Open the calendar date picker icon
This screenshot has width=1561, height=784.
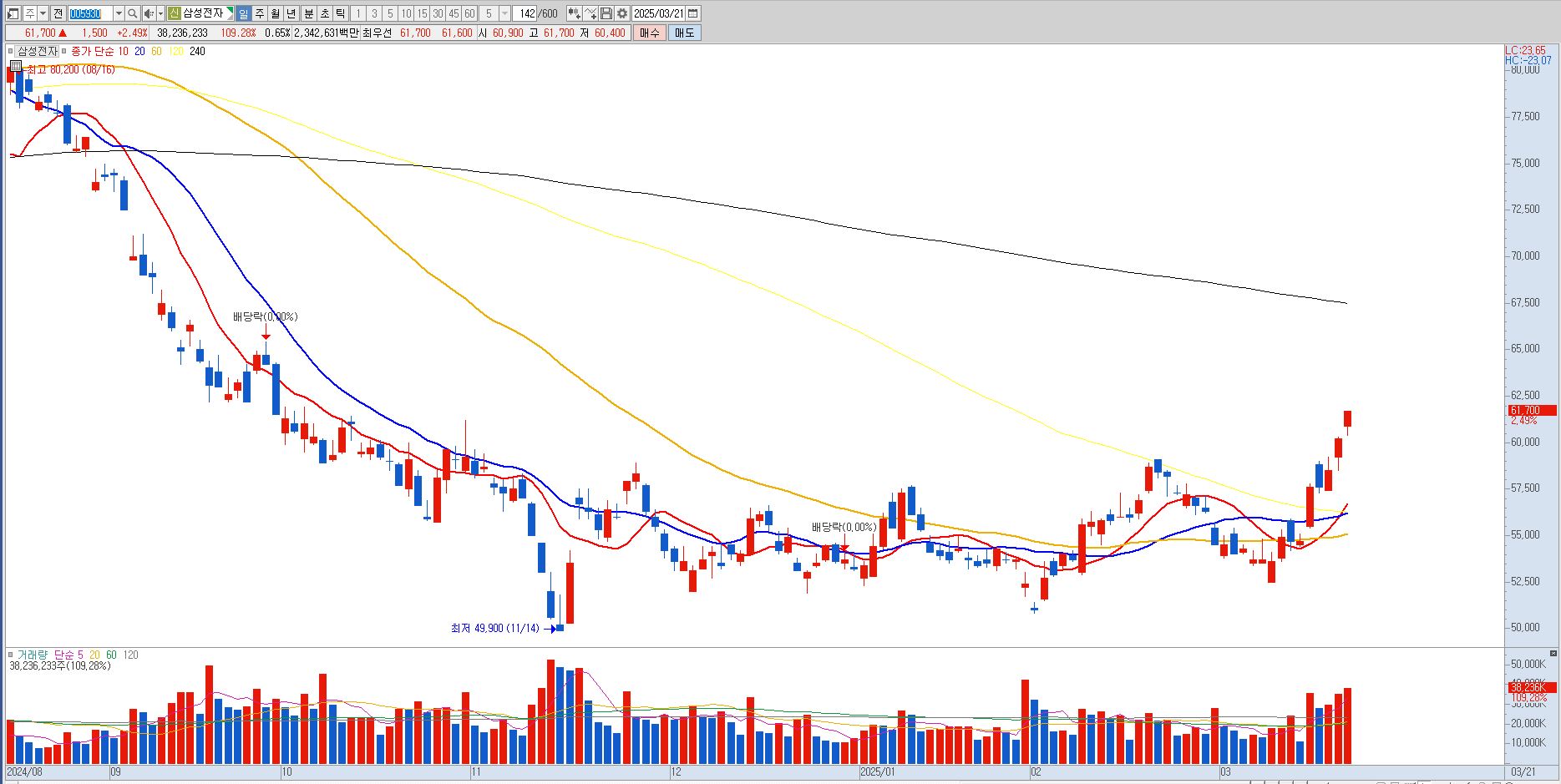[x=693, y=13]
